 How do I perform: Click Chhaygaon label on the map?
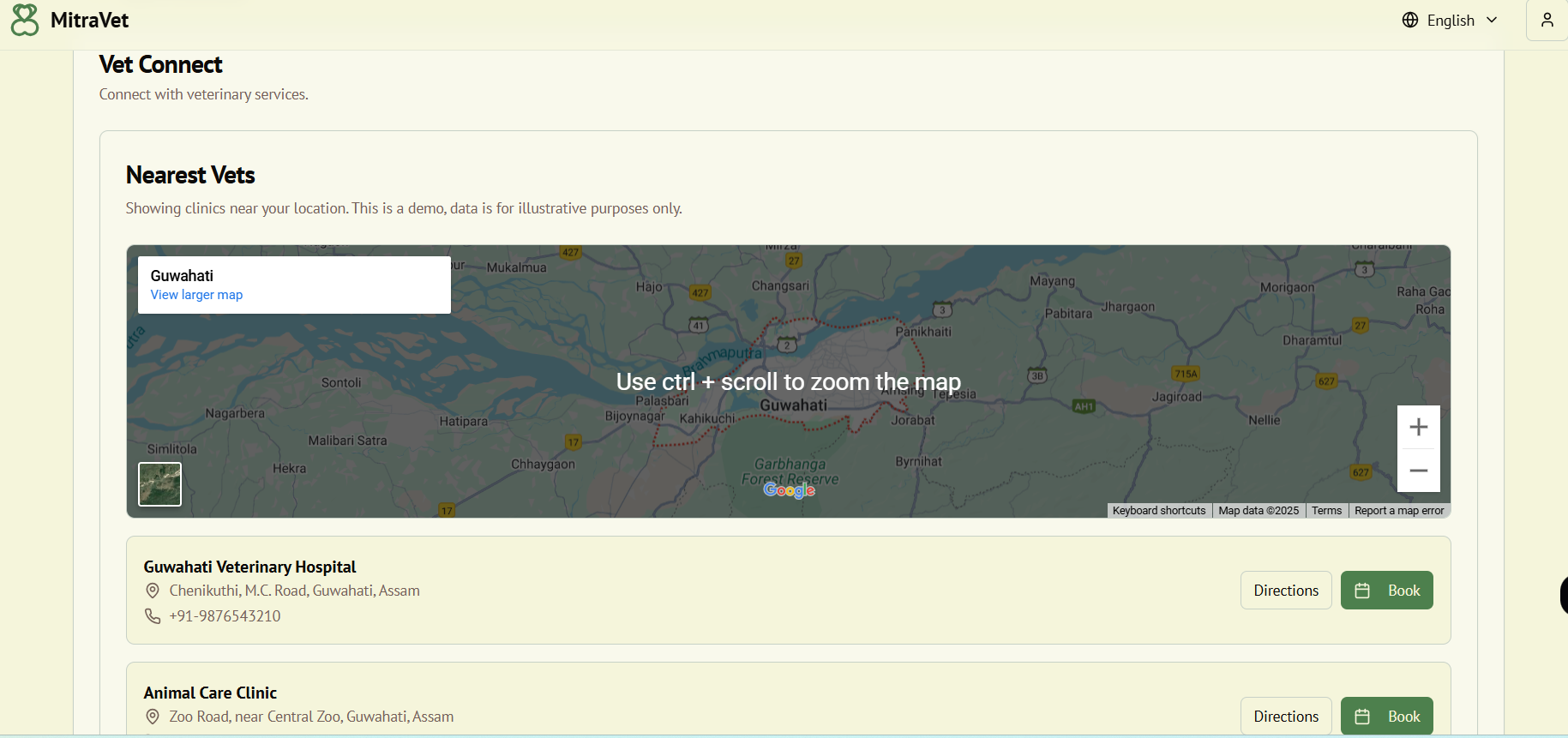pyautogui.click(x=543, y=465)
